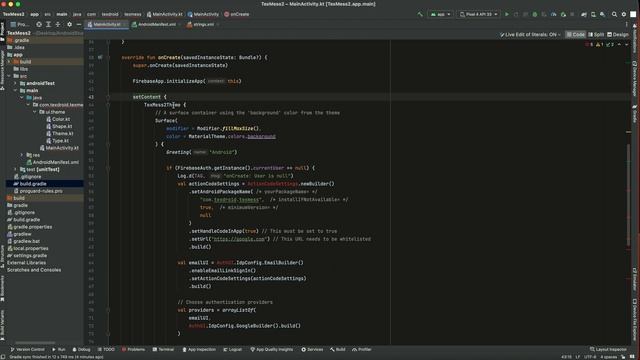Image resolution: width=640 pixels, height=360 pixels.
Task: Click the editor vertical scrollbar thumb
Action: pyautogui.click(x=629, y=194)
